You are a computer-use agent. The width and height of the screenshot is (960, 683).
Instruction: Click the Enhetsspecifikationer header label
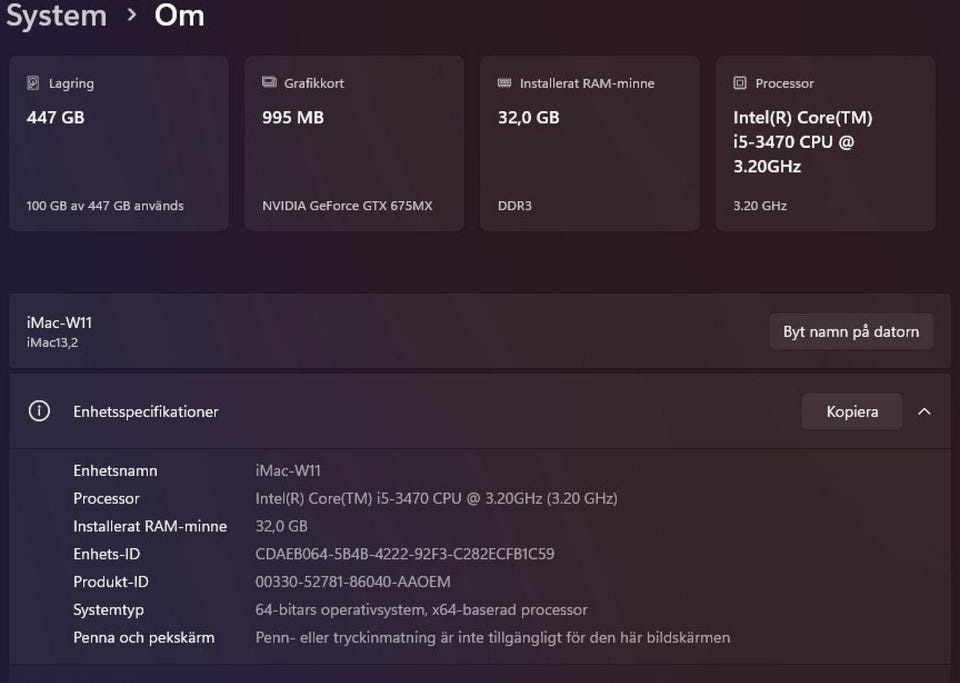tap(146, 412)
